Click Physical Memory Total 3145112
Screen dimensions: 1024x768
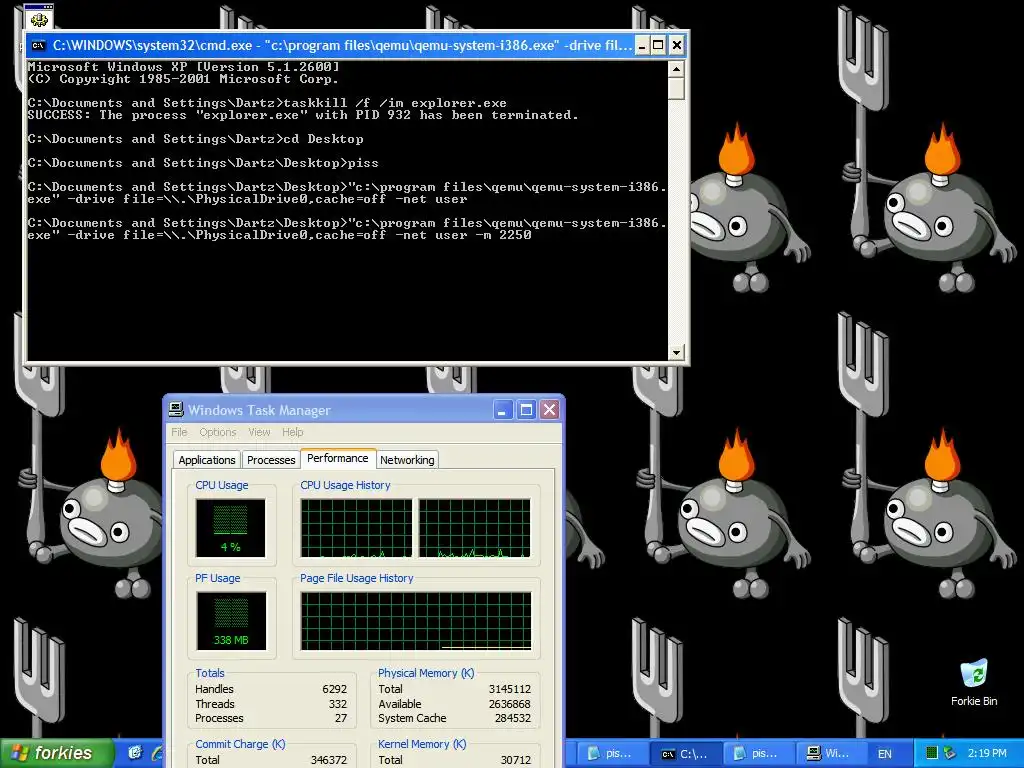pos(509,689)
